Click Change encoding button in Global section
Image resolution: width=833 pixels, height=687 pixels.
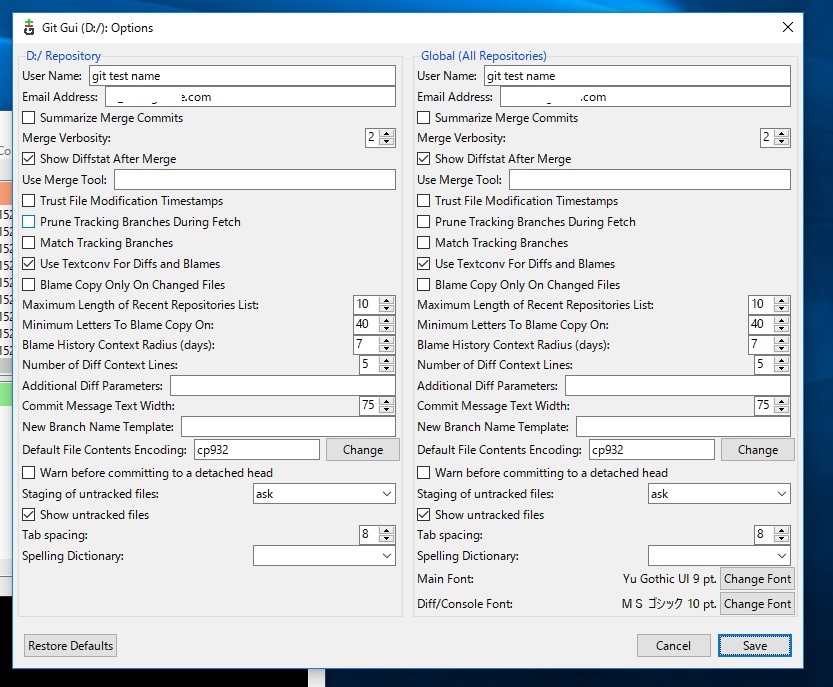[x=758, y=449]
